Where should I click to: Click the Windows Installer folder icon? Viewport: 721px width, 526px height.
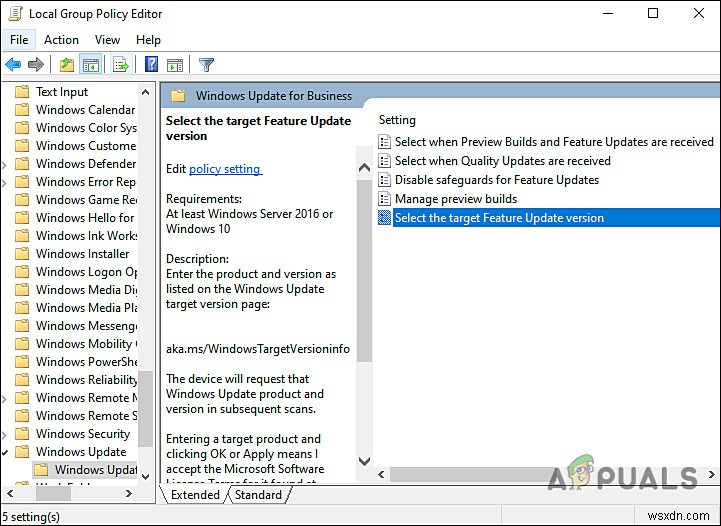(x=22, y=253)
